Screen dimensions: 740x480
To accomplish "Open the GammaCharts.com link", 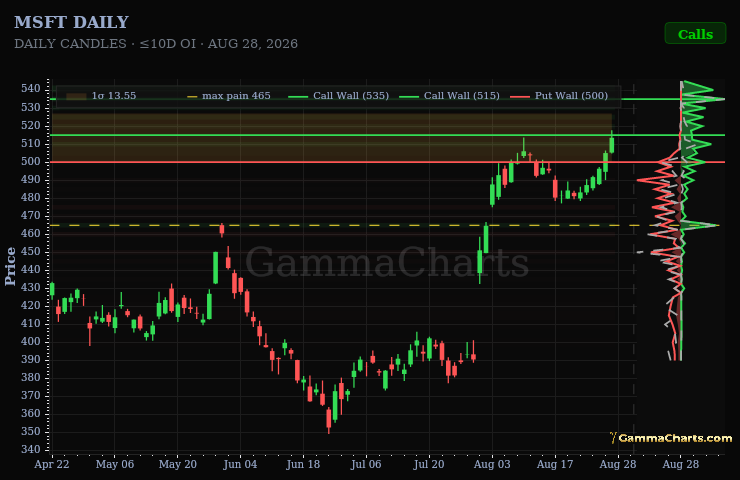I will tap(671, 438).
